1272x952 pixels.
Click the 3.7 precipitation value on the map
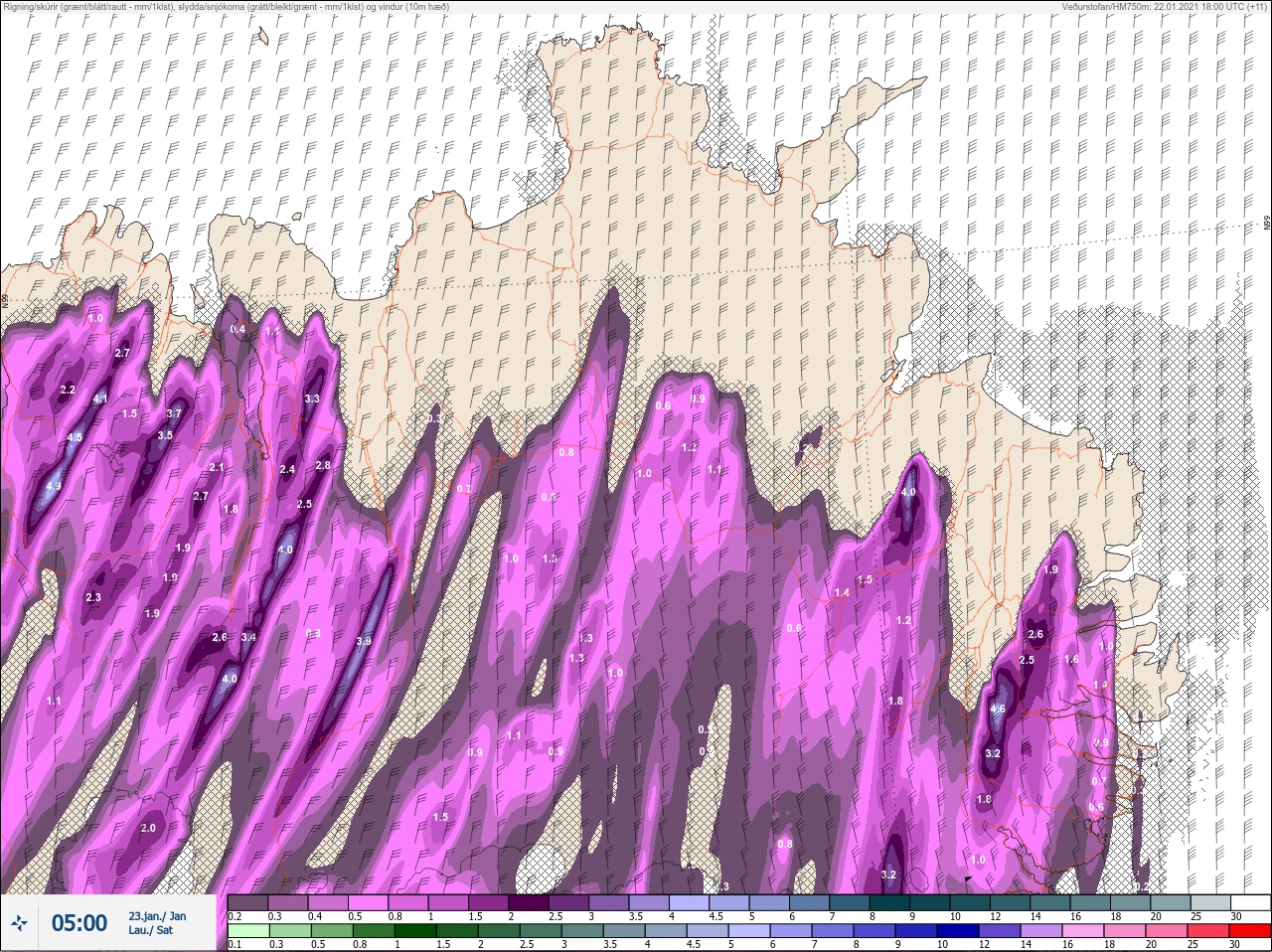pyautogui.click(x=174, y=413)
